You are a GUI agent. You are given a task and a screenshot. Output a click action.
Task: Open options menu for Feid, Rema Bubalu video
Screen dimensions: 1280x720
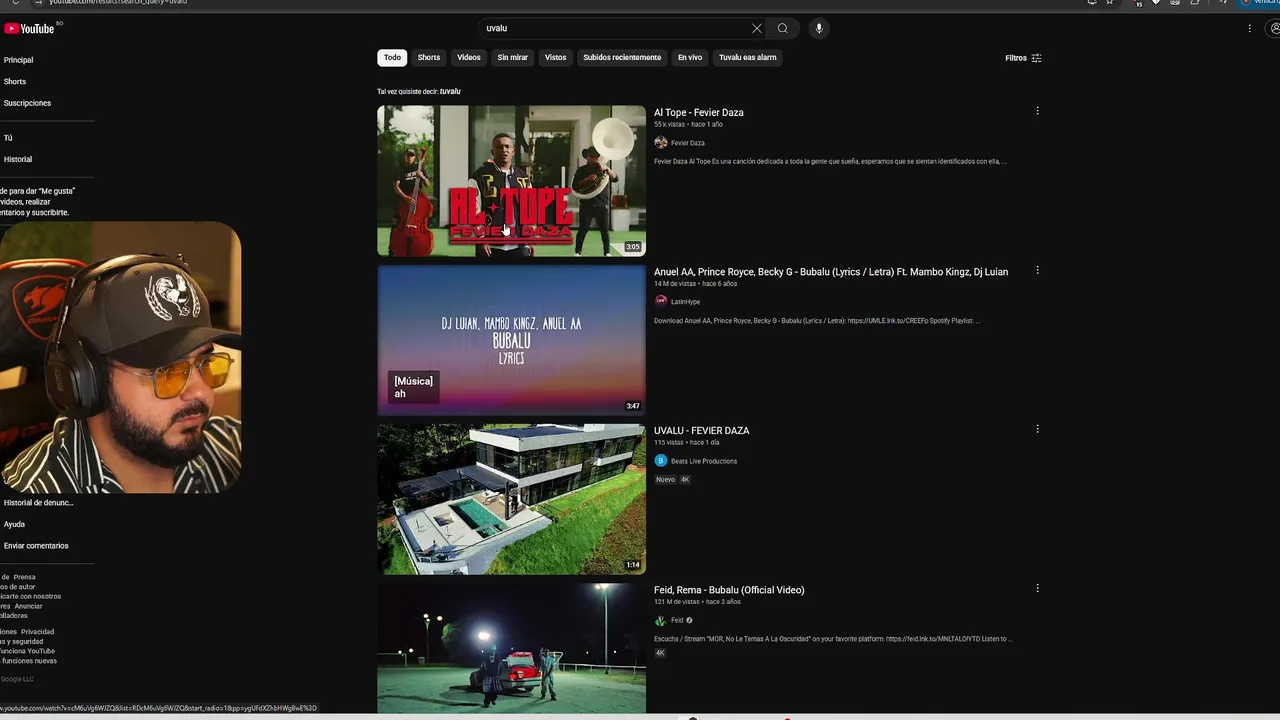click(1037, 588)
